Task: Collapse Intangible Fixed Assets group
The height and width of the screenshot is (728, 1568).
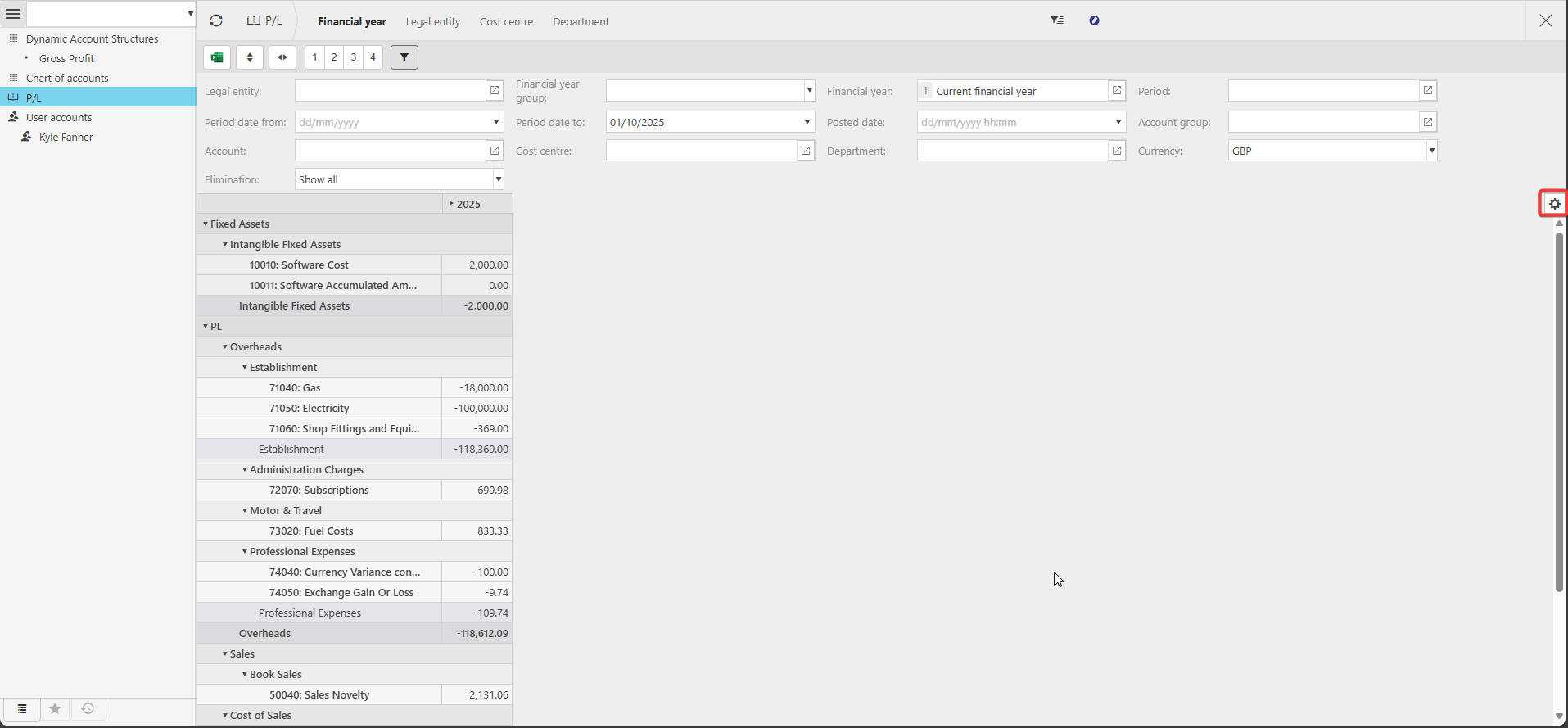Action: (225, 244)
